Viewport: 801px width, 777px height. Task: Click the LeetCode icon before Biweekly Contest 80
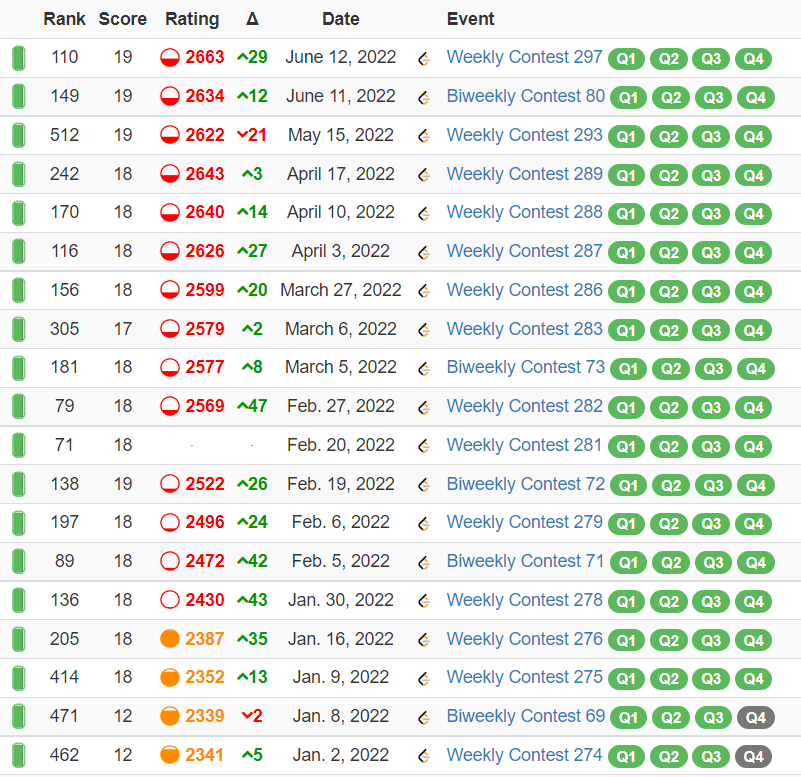click(424, 97)
